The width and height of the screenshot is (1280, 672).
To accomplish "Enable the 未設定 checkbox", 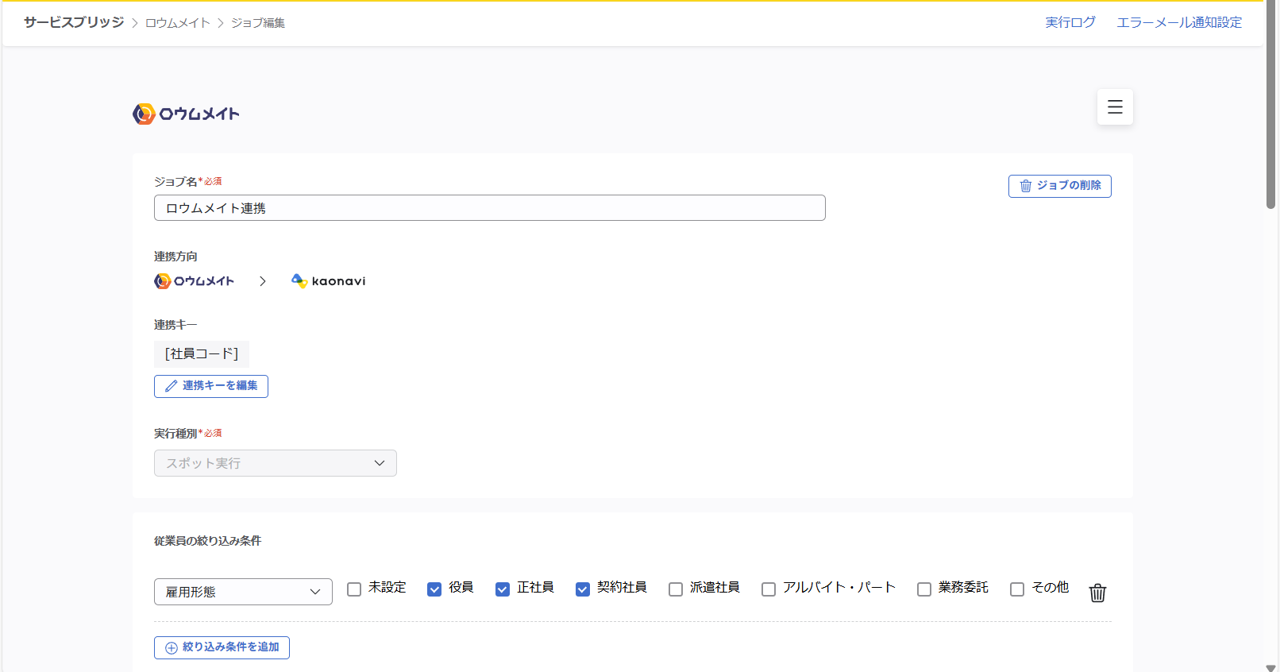I will (354, 589).
